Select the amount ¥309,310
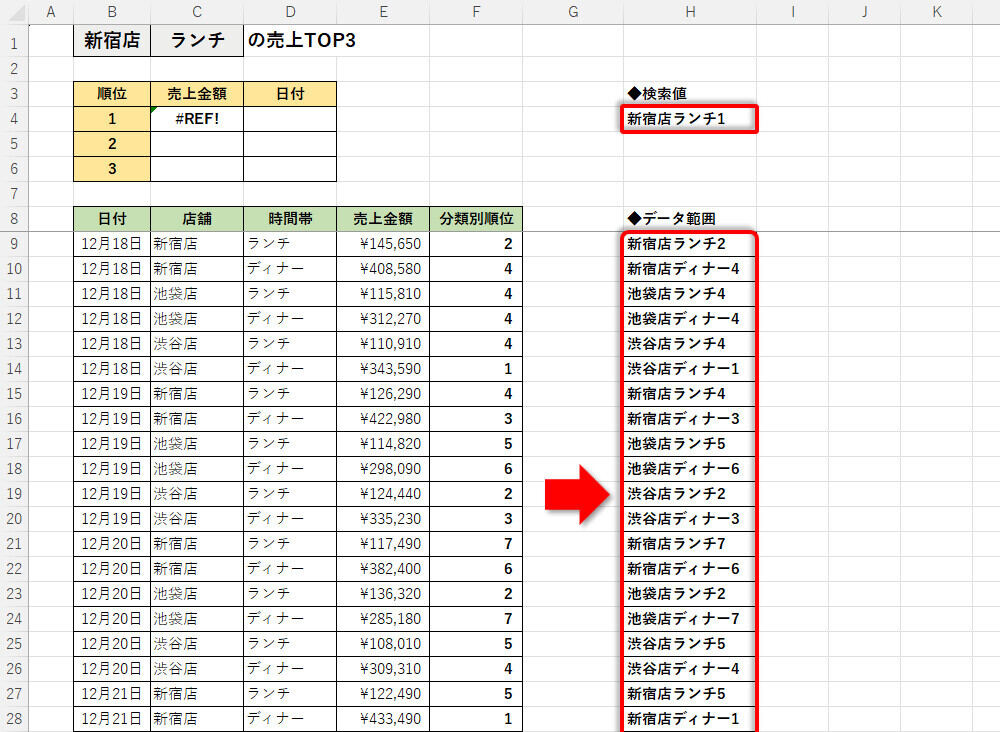The height and width of the screenshot is (732, 1000). (x=383, y=669)
